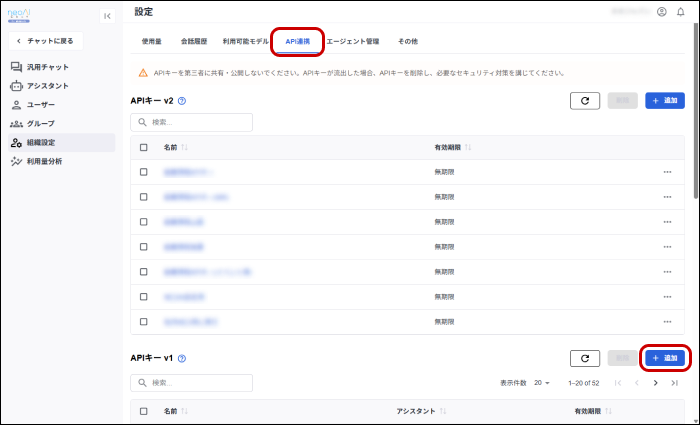Open more-options menu for third v2 key row

pos(667,222)
